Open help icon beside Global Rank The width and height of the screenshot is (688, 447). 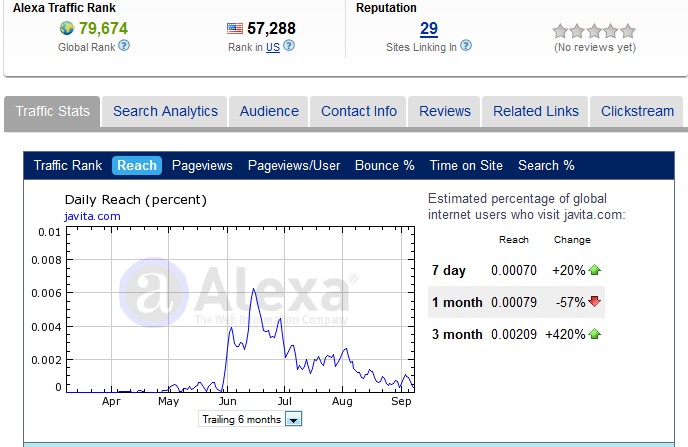click(x=124, y=46)
